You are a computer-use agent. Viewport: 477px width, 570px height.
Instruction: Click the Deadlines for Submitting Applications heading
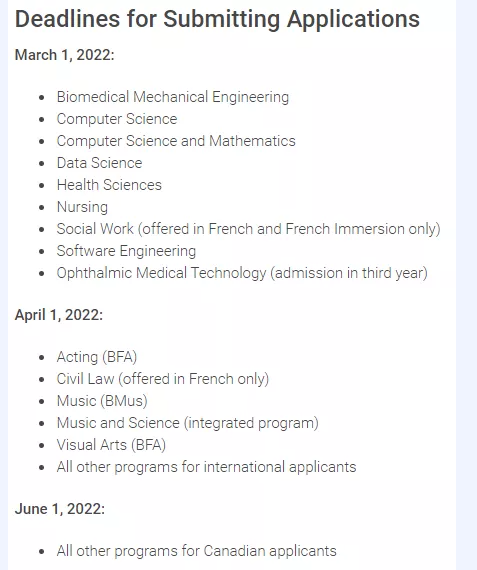pyautogui.click(x=217, y=19)
